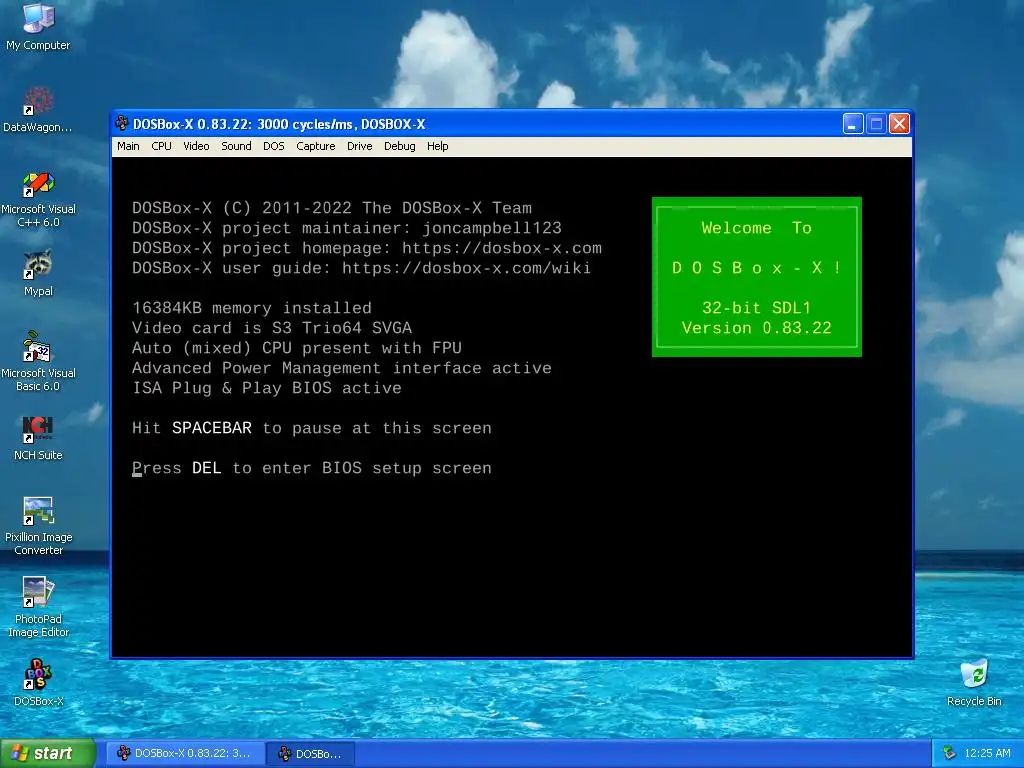
Task: Click the 12:25 AM taskbar clock
Action: (x=987, y=753)
